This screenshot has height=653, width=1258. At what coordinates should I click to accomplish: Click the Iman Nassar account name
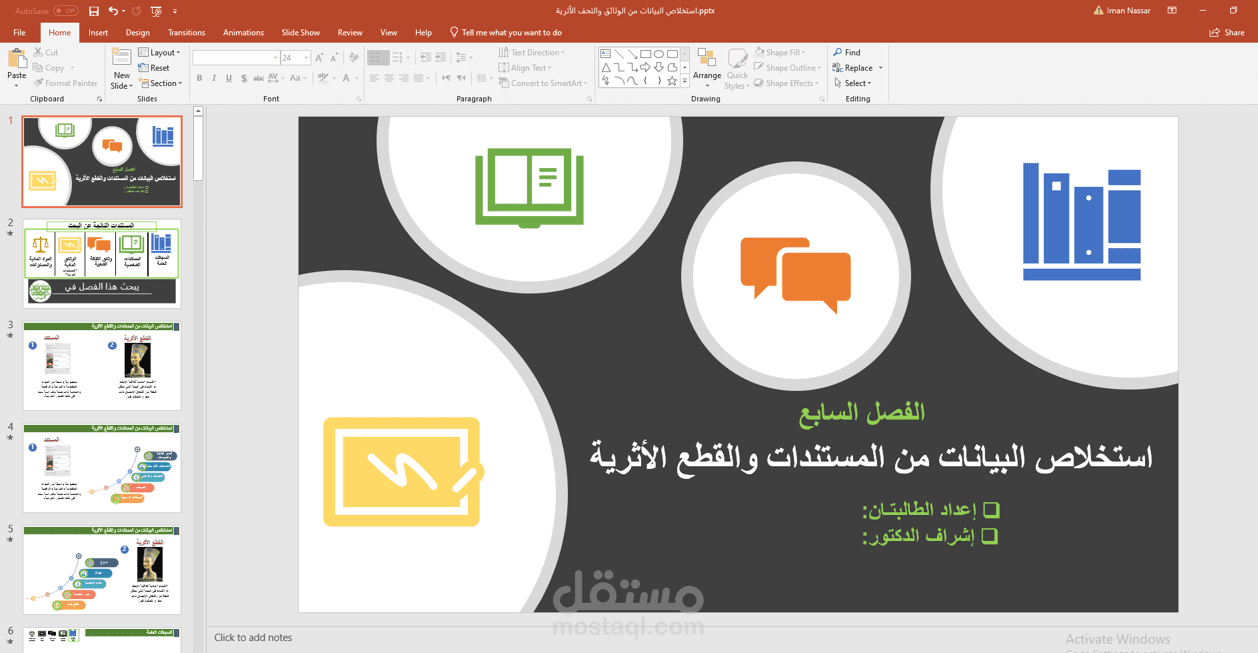tap(1128, 11)
